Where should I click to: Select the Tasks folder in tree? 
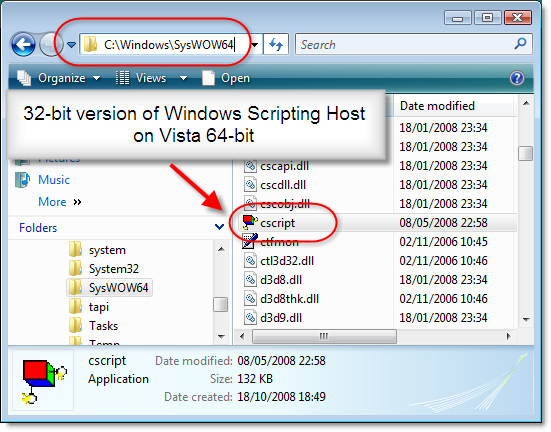[103, 326]
